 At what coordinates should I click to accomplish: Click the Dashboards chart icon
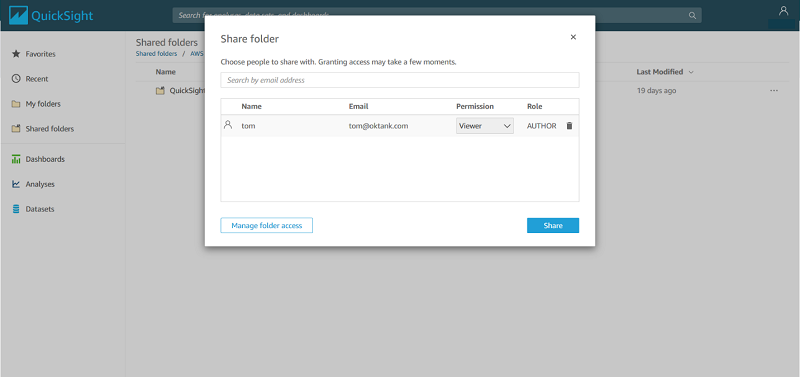[16, 159]
